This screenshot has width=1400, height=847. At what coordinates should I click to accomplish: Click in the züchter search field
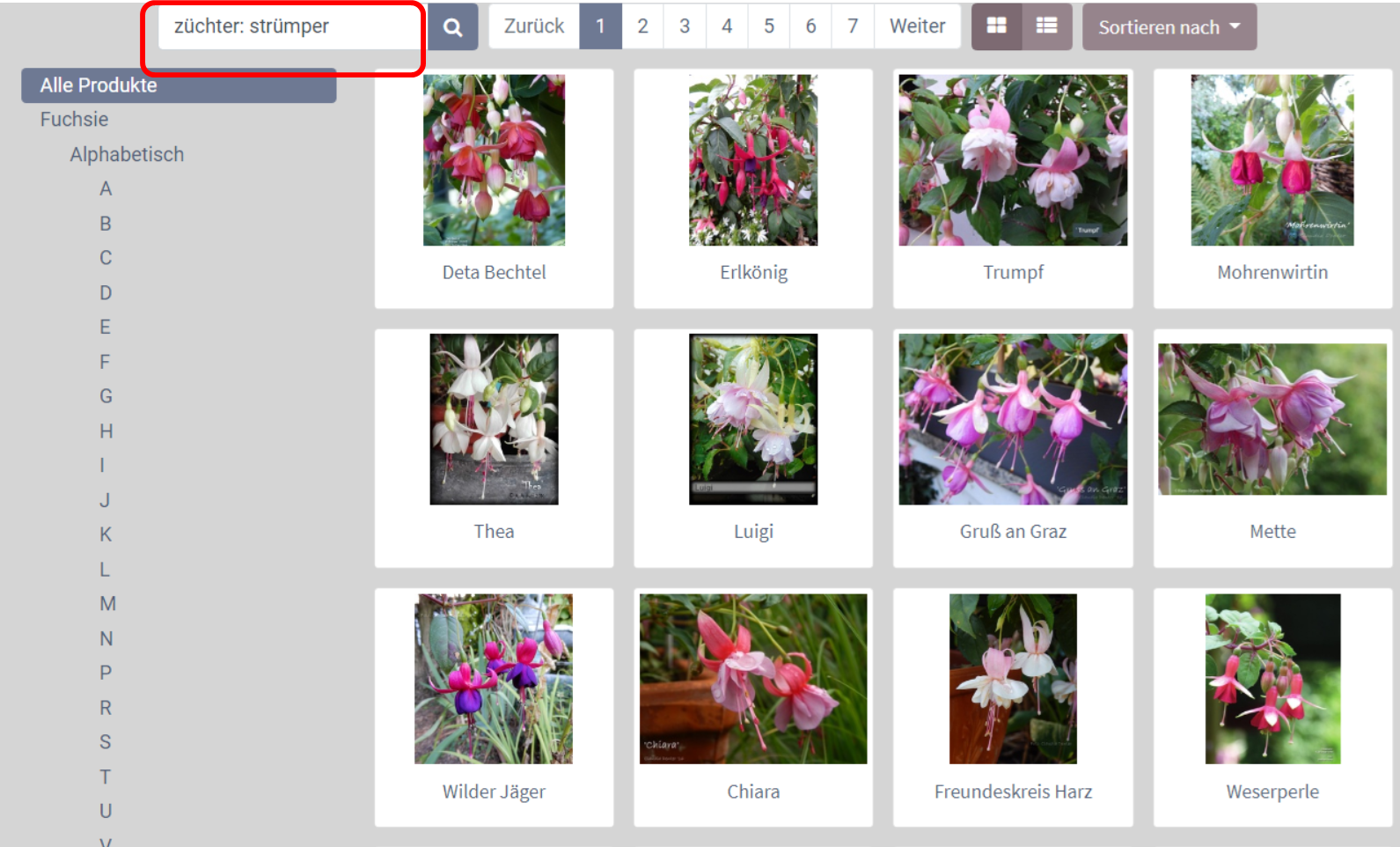click(286, 27)
